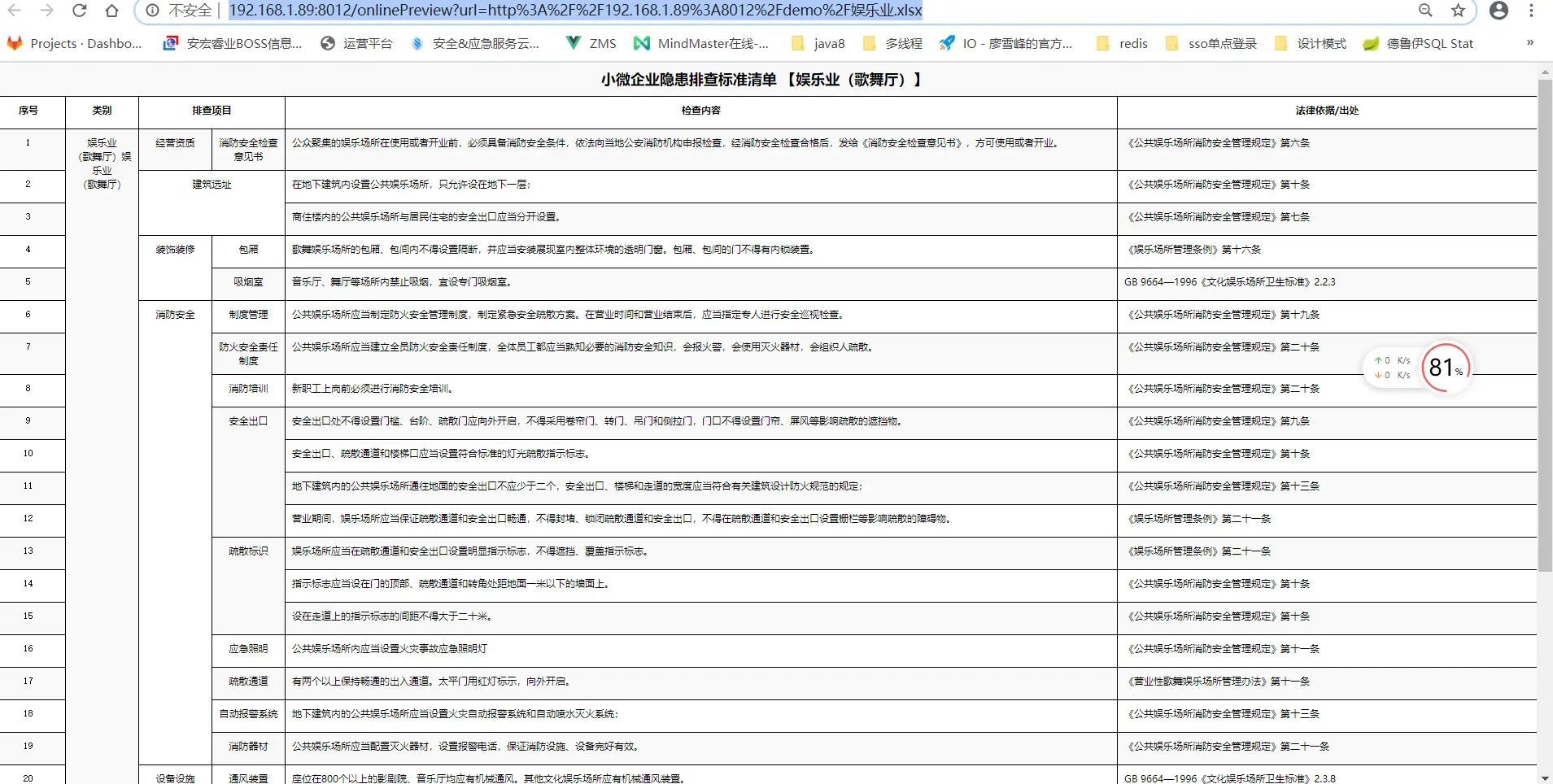Open the 安宏睿业BOSS信息 bookmark
This screenshot has height=784, width=1553.
click(x=233, y=44)
